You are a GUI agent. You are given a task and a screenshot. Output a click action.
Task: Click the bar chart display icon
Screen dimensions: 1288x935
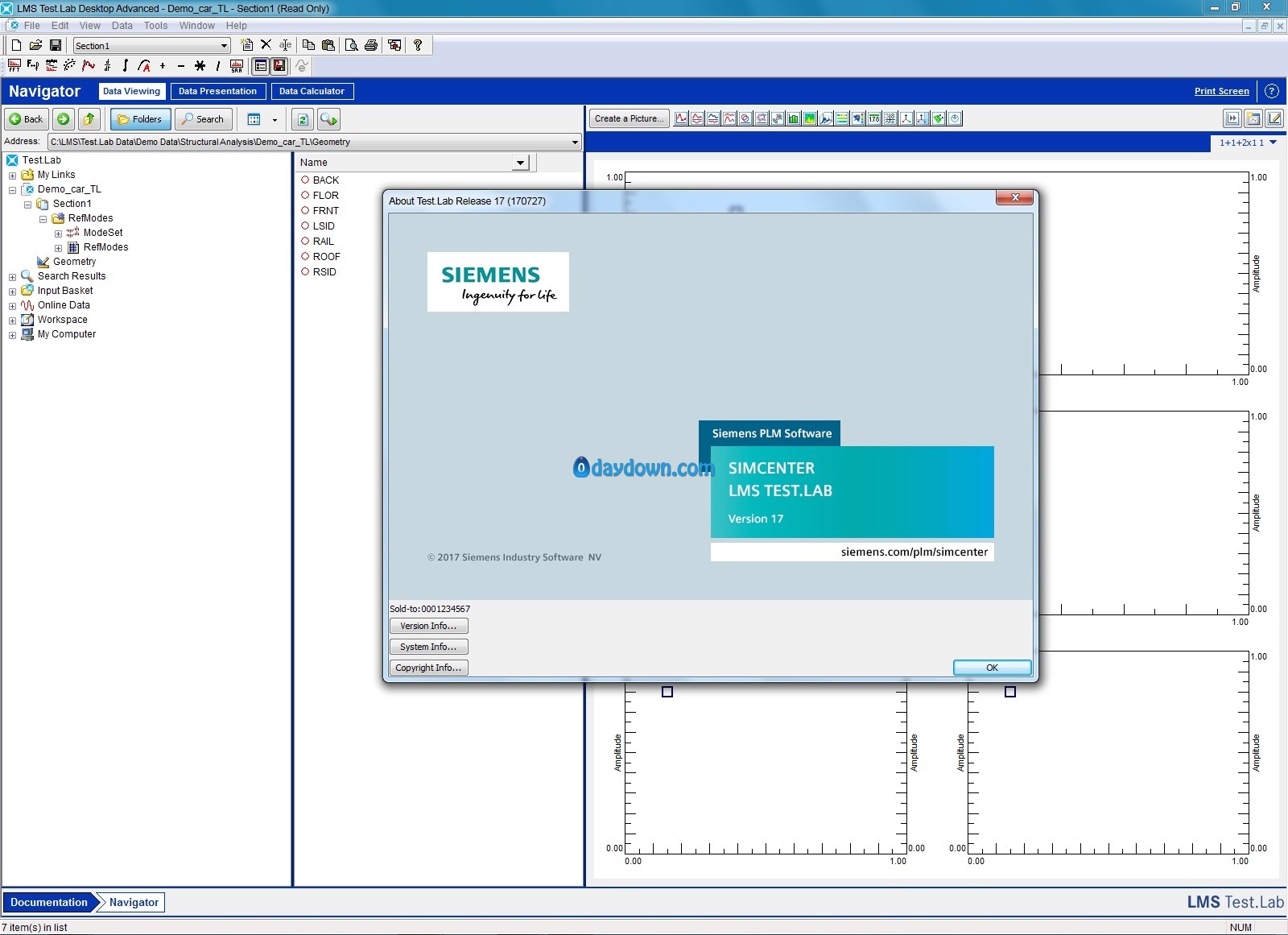(x=794, y=118)
